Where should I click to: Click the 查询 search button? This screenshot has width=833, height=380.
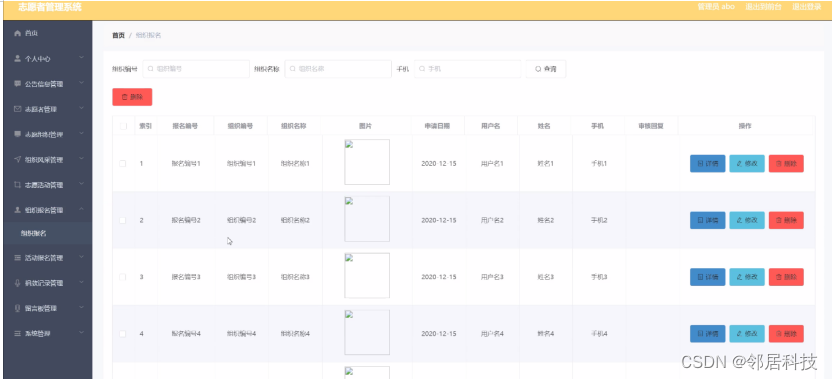tap(546, 69)
